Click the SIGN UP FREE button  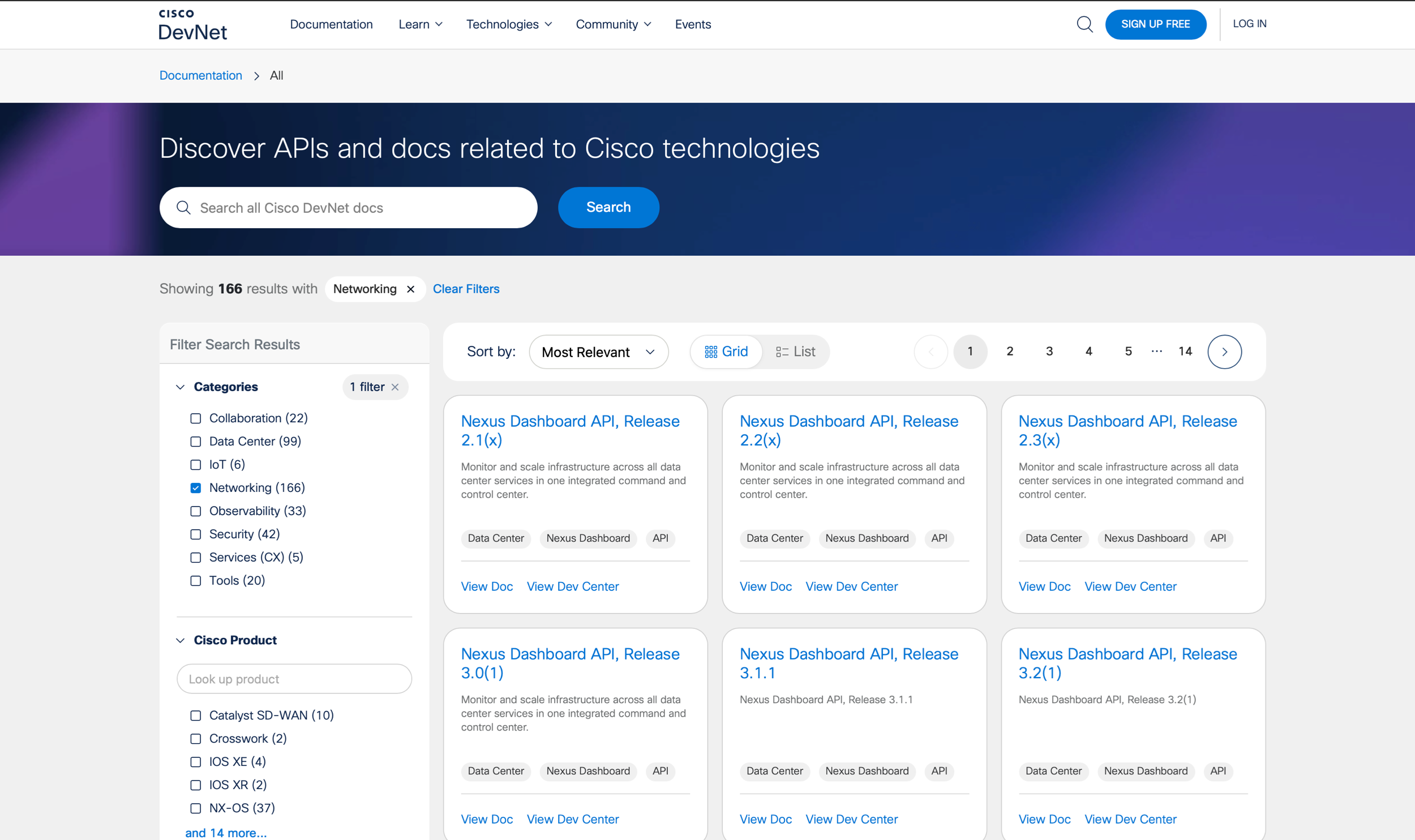pos(1155,24)
